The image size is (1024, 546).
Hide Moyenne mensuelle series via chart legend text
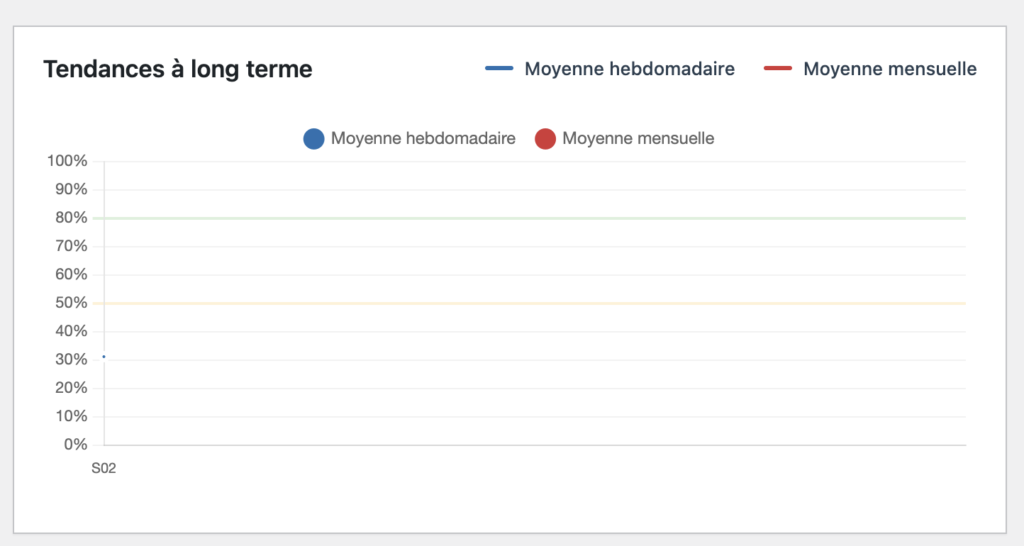[x=638, y=139]
